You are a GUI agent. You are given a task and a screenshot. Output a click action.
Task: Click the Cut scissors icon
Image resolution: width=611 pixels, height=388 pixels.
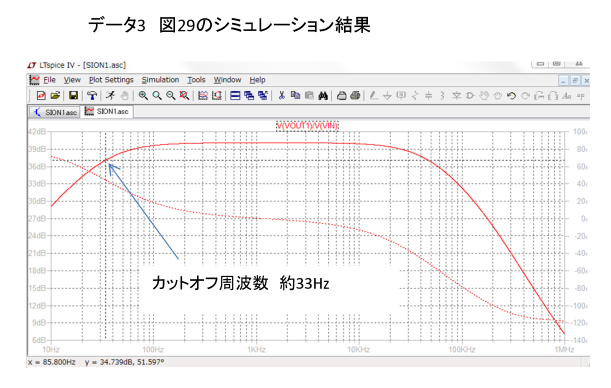(x=281, y=95)
